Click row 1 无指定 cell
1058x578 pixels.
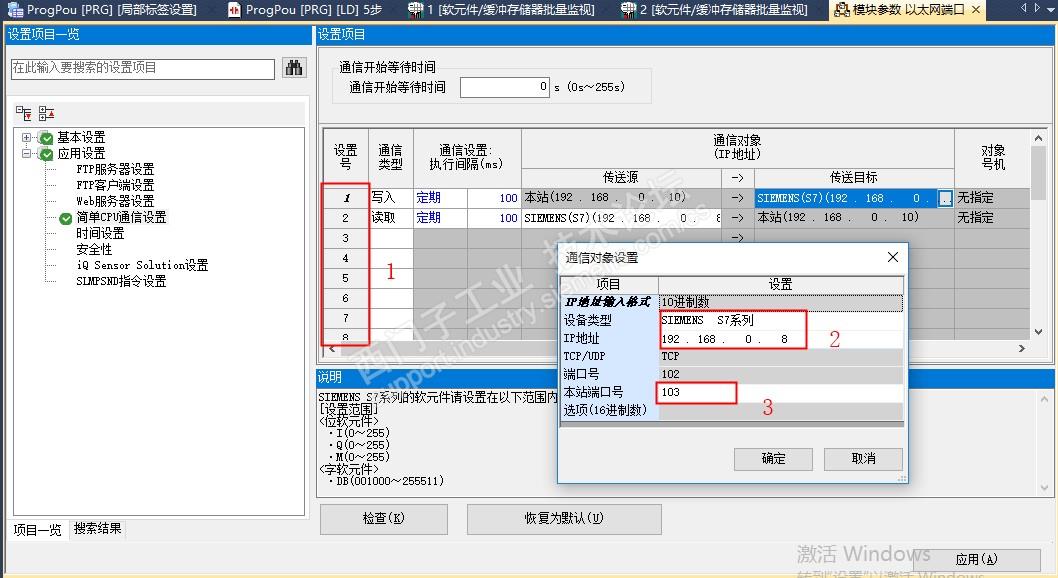pyautogui.click(x=992, y=198)
